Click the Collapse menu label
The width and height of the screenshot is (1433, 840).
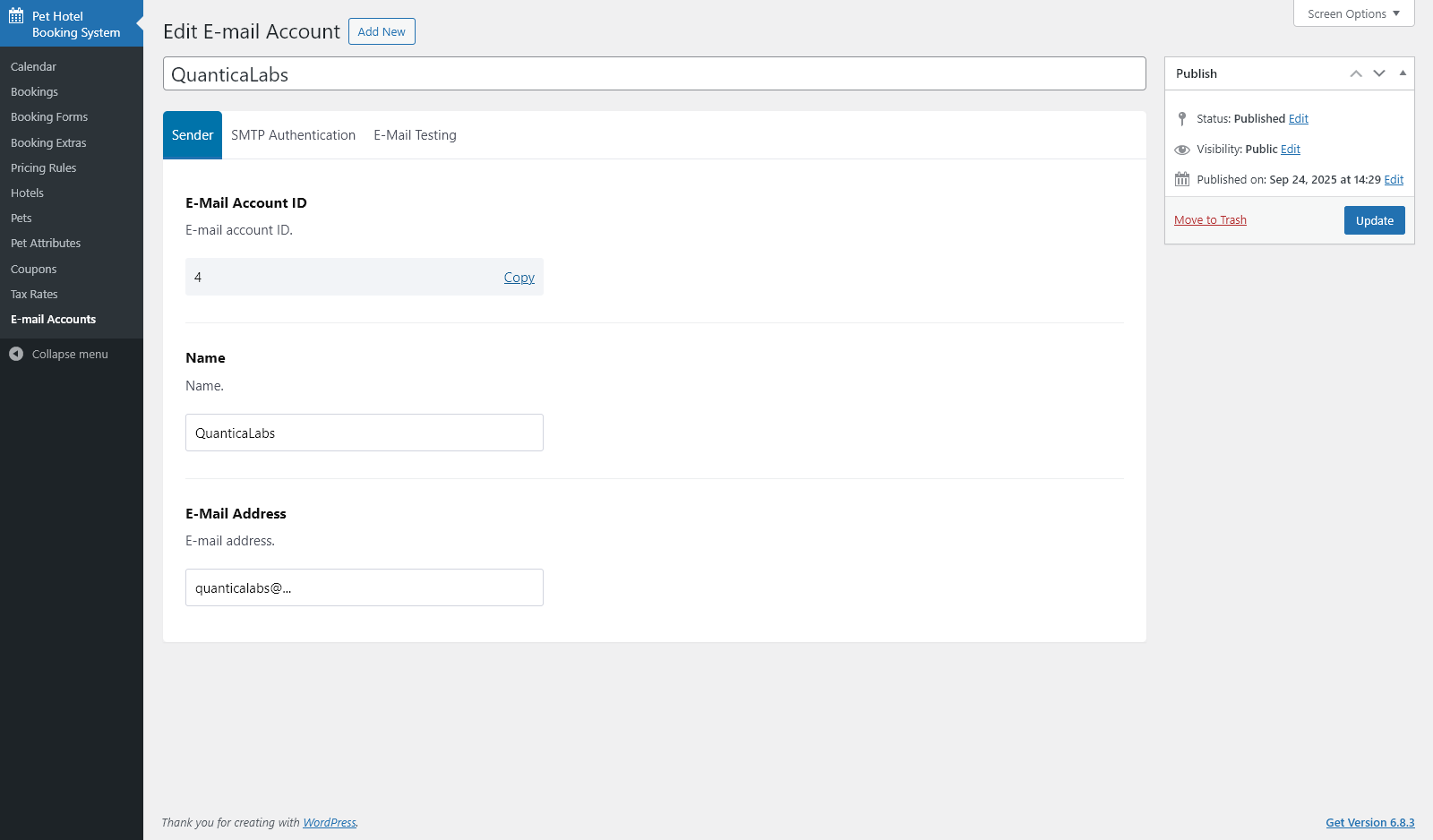click(70, 355)
